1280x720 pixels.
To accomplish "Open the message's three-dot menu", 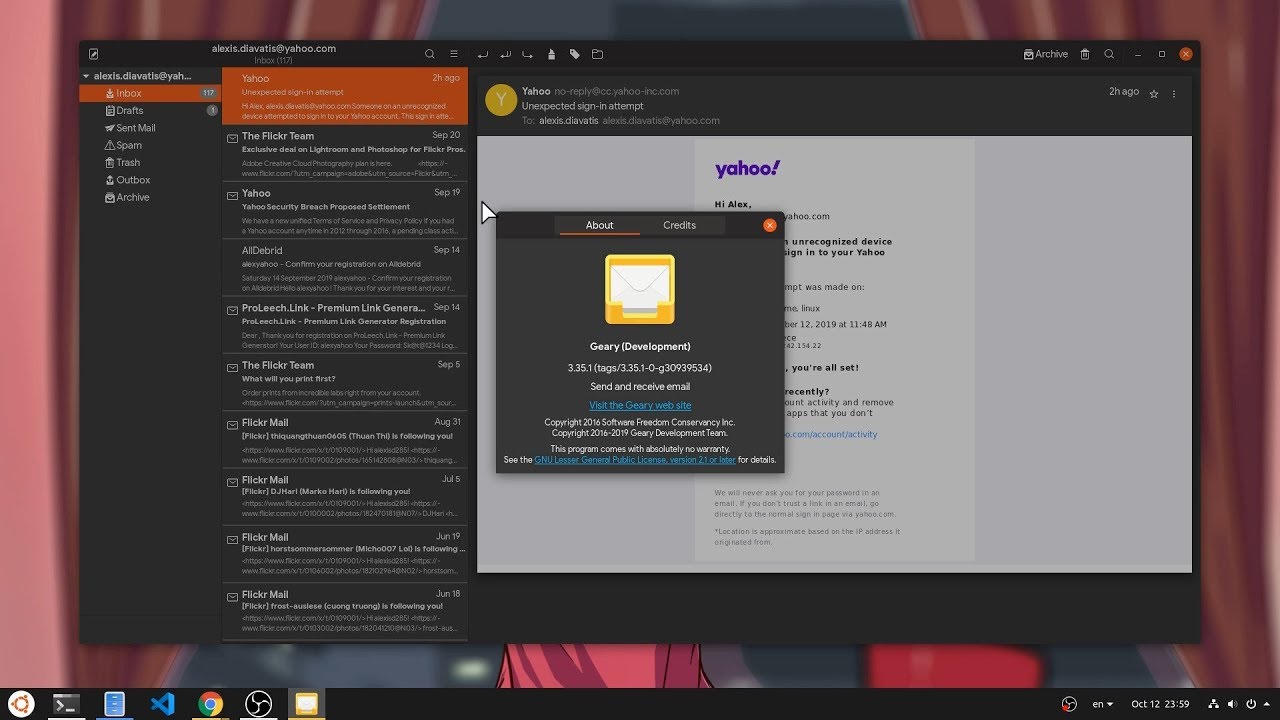I will [1174, 93].
